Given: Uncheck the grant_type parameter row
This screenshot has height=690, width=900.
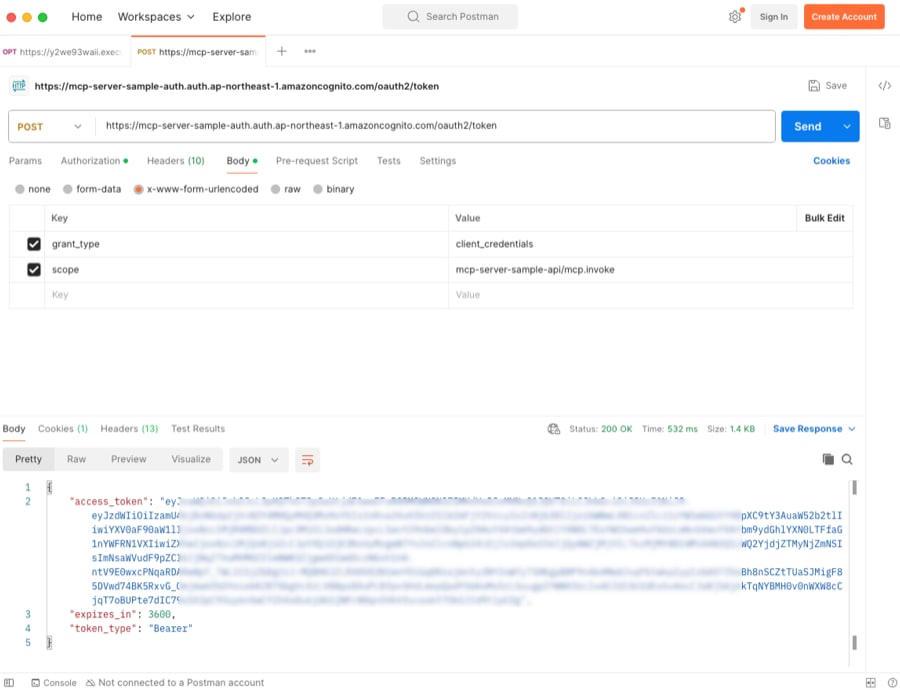Looking at the screenshot, I should pyautogui.click(x=34, y=244).
